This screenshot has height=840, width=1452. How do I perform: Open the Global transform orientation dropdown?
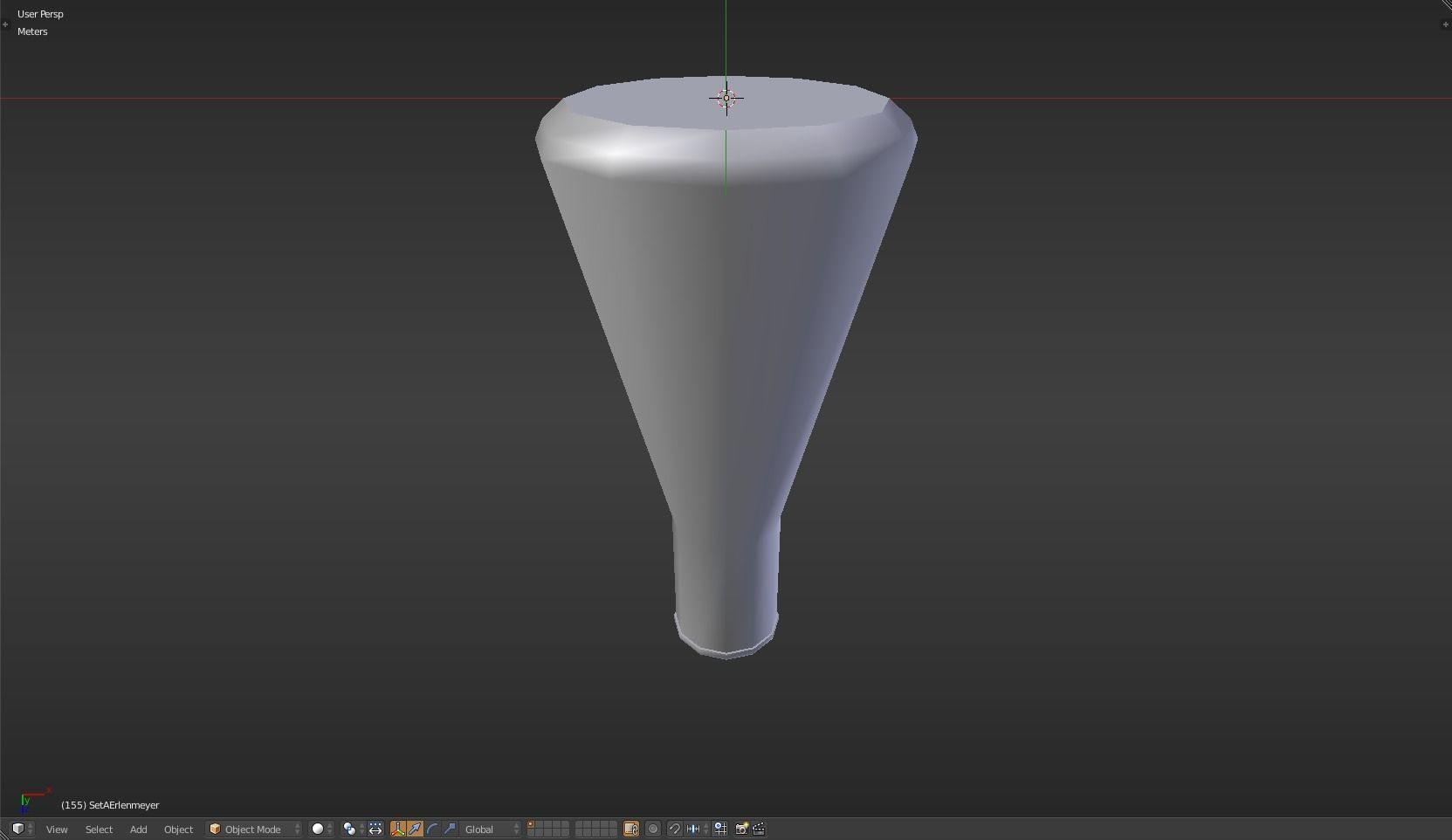tap(492, 829)
